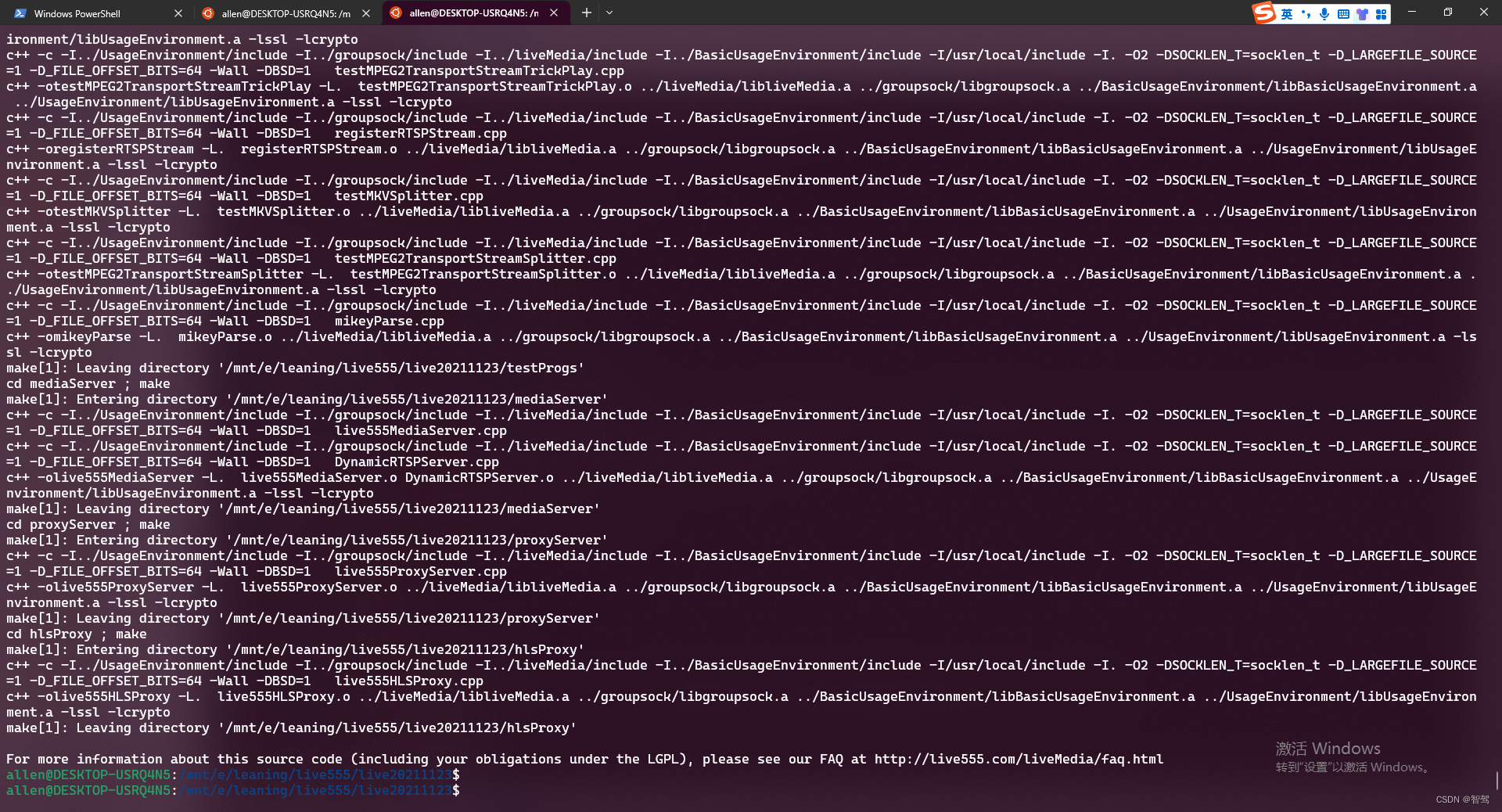Viewport: 1502px width, 812px height.
Task: Click 'Entering directory' proxyServer line
Action: (307, 540)
